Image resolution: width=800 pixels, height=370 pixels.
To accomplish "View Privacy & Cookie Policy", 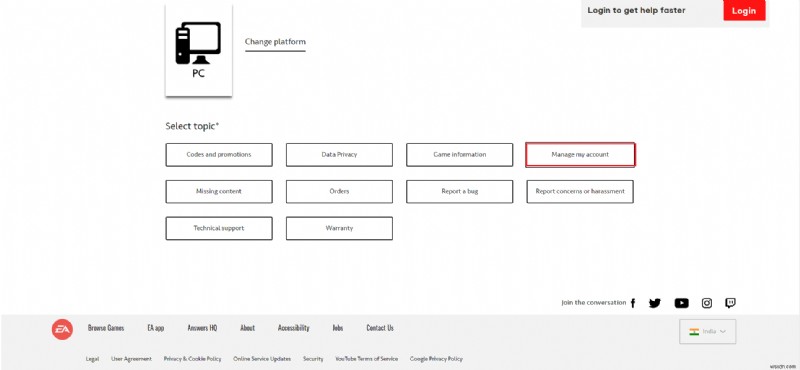I will click(192, 359).
